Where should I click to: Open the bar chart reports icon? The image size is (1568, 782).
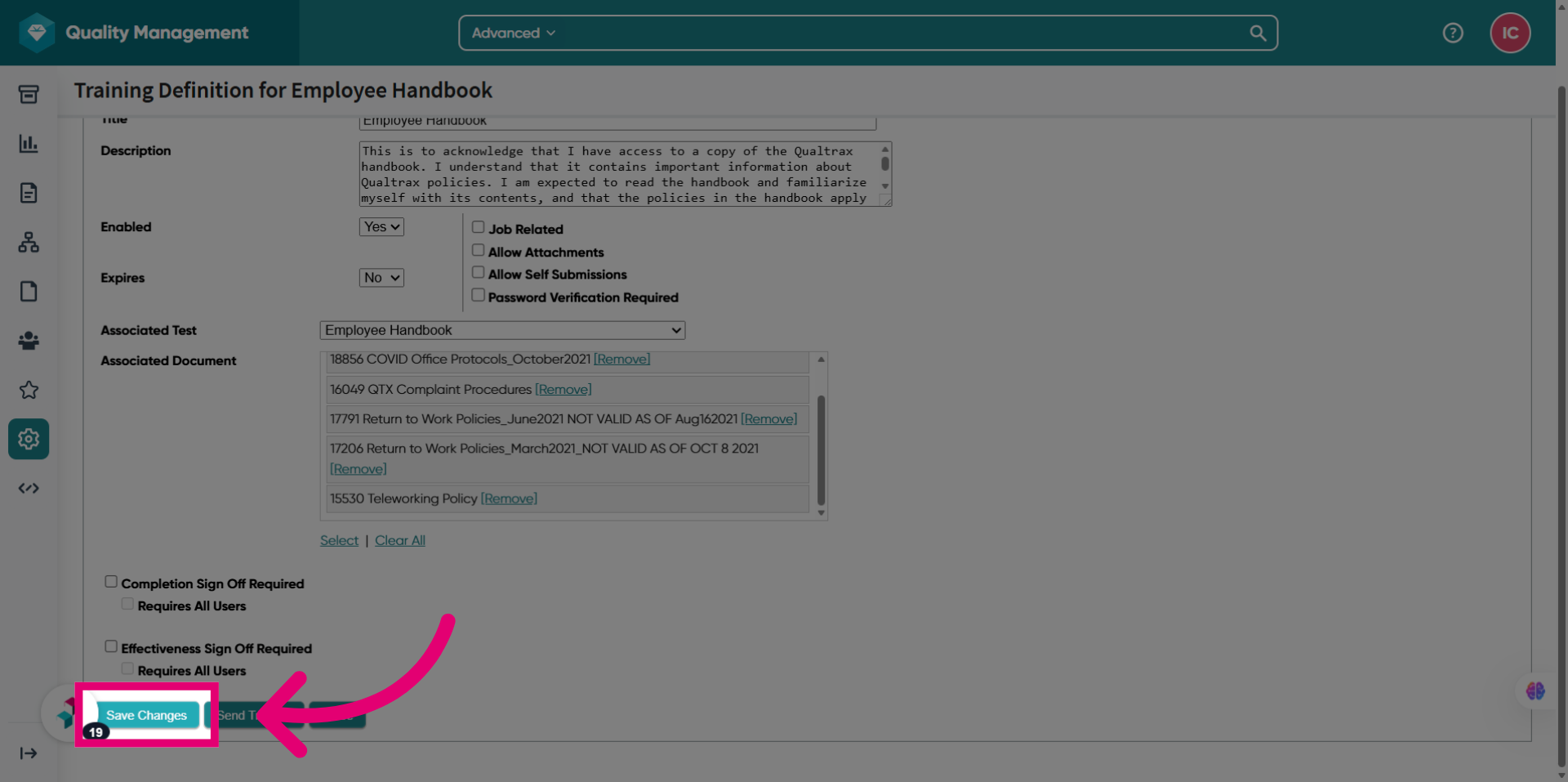pyautogui.click(x=29, y=144)
